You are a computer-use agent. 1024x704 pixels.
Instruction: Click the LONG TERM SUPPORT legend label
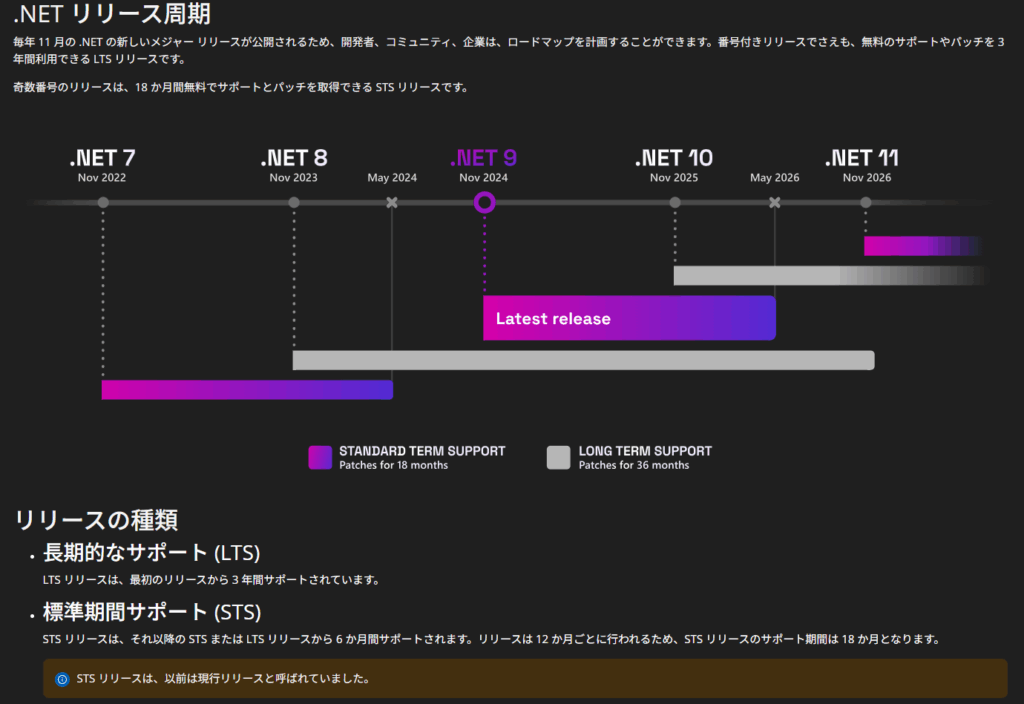pyautogui.click(x=645, y=451)
